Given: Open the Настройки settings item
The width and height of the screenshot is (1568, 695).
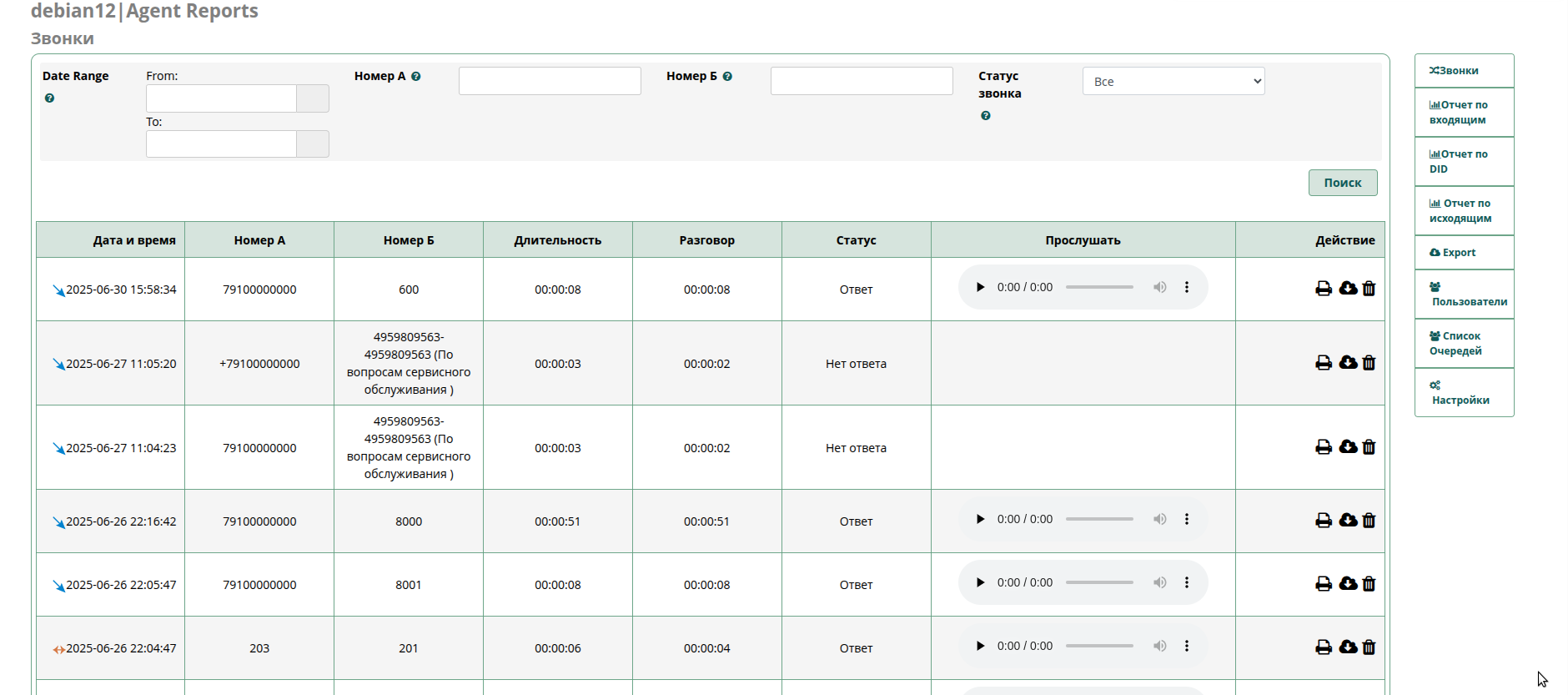Looking at the screenshot, I should tap(1464, 392).
